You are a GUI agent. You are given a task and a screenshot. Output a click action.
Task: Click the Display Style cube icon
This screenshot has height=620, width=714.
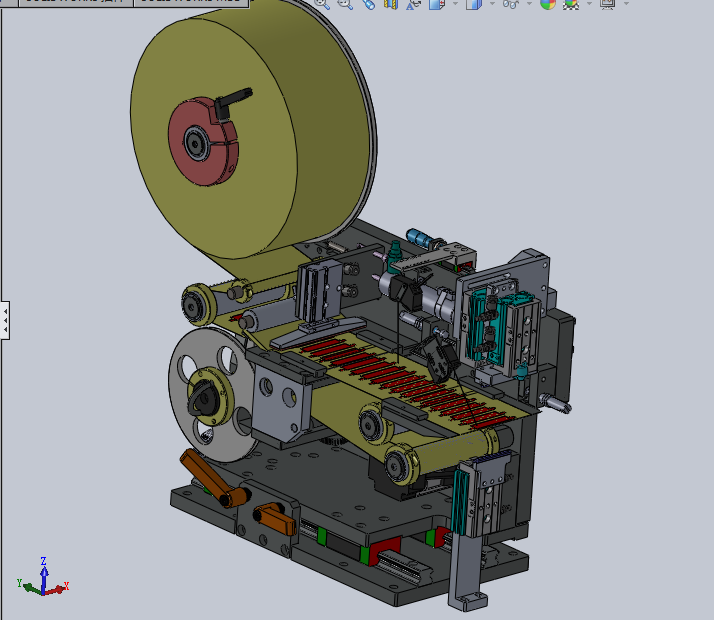(x=474, y=4)
